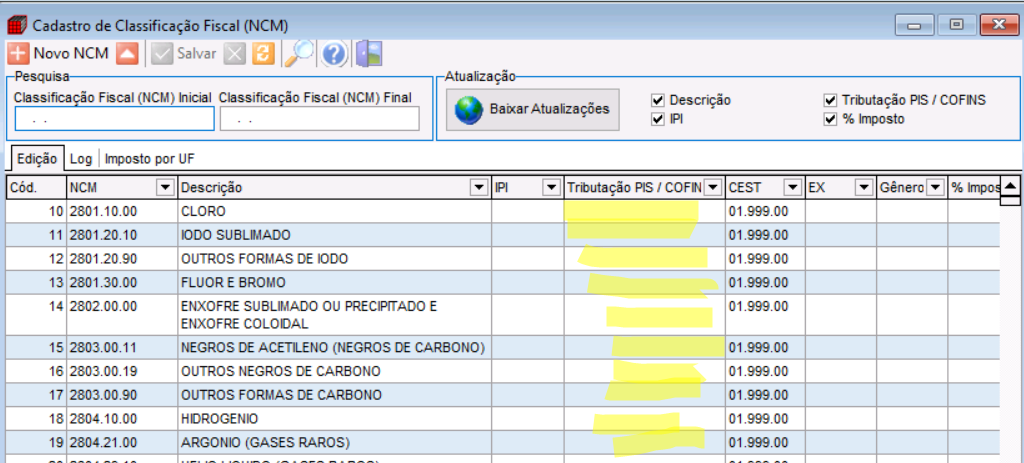Image resolution: width=1024 pixels, height=463 pixels.
Task: Click NCM code 2802.00.00
Action: 103,306
